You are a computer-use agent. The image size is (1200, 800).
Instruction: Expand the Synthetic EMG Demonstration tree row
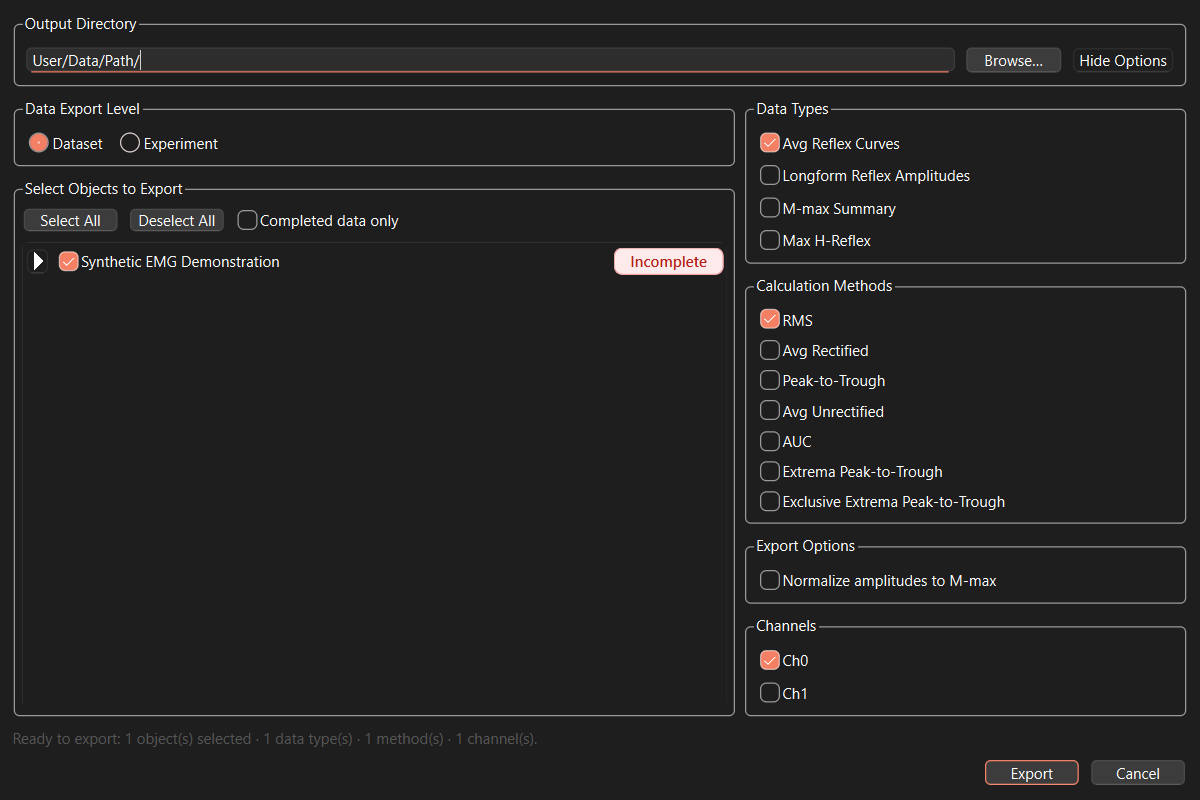coord(38,262)
